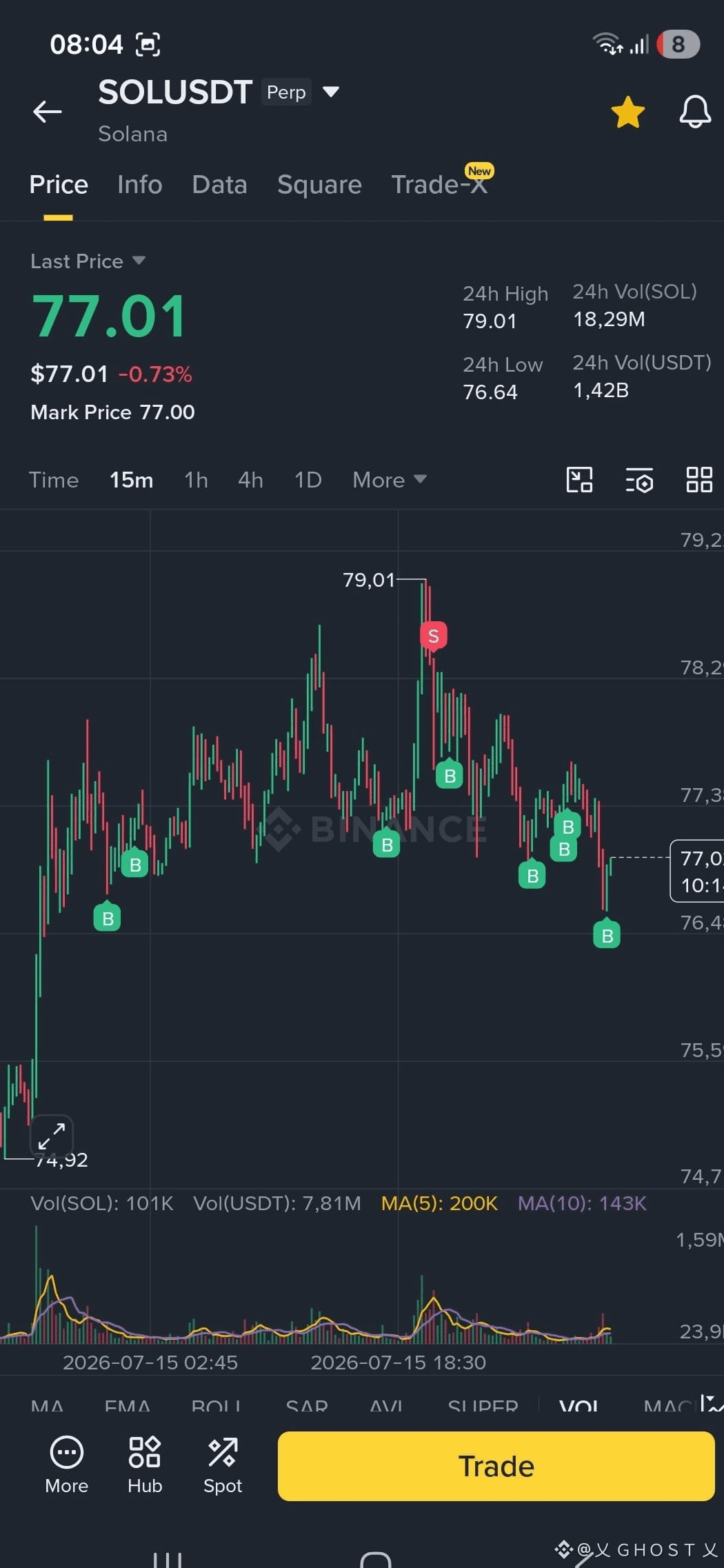Switch to the Price tab
724x1568 pixels.
coord(59,185)
